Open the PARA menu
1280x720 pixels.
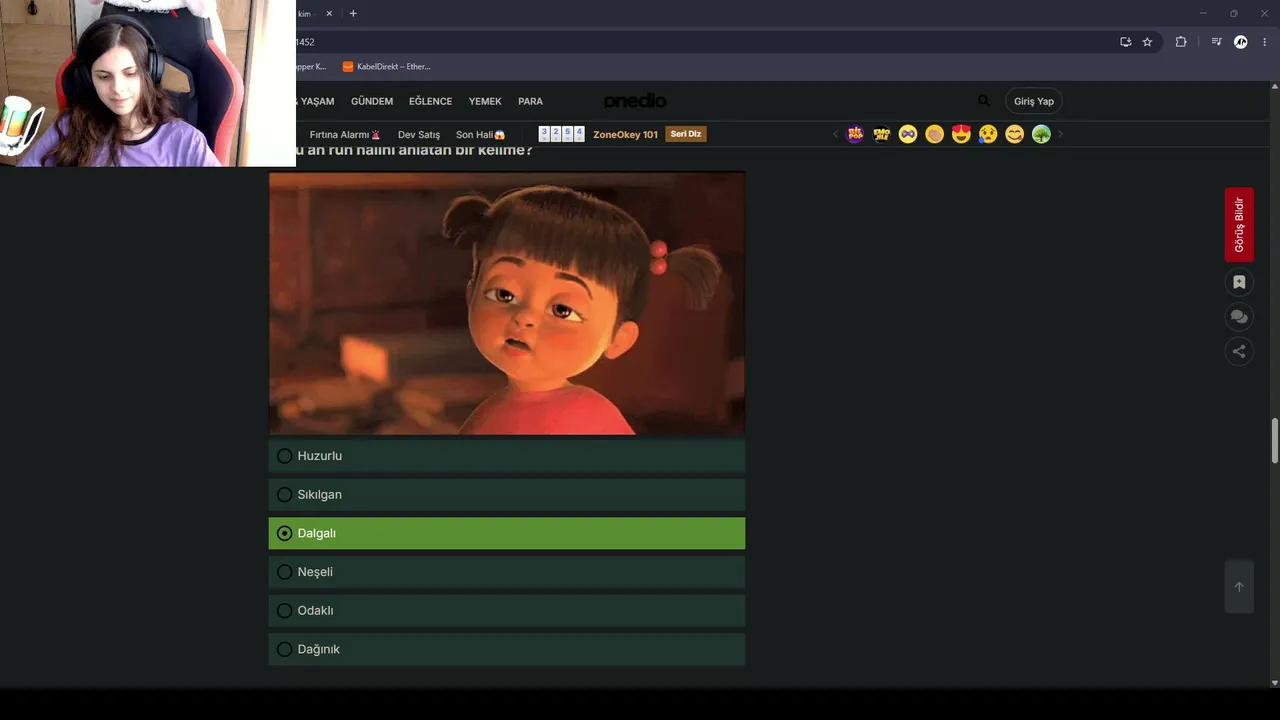click(530, 101)
